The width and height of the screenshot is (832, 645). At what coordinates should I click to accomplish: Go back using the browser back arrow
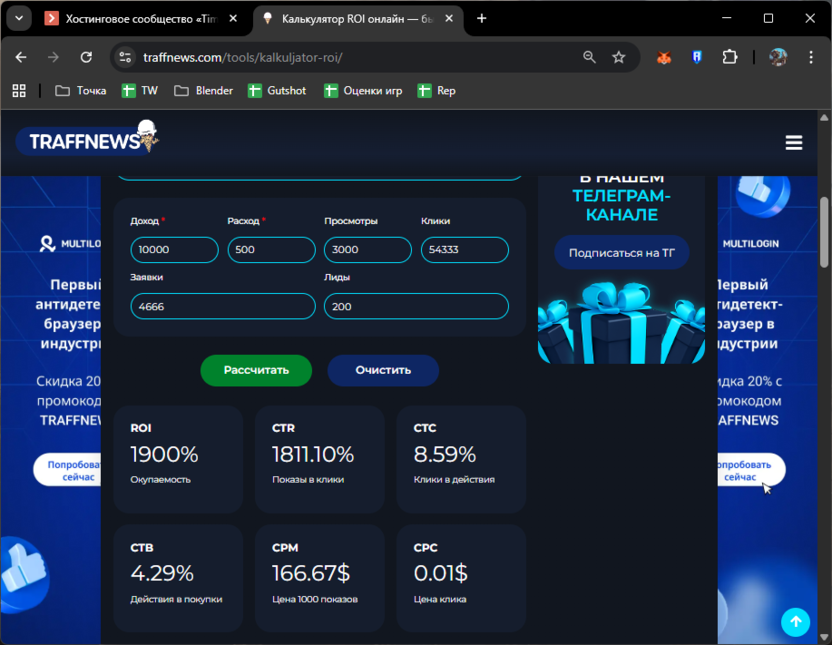[20, 57]
